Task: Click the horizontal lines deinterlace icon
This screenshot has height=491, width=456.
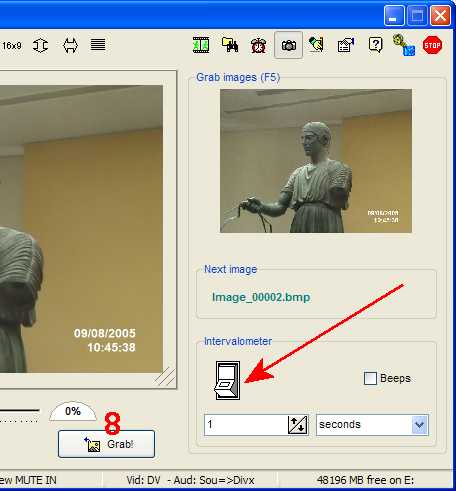Action: coord(98,45)
